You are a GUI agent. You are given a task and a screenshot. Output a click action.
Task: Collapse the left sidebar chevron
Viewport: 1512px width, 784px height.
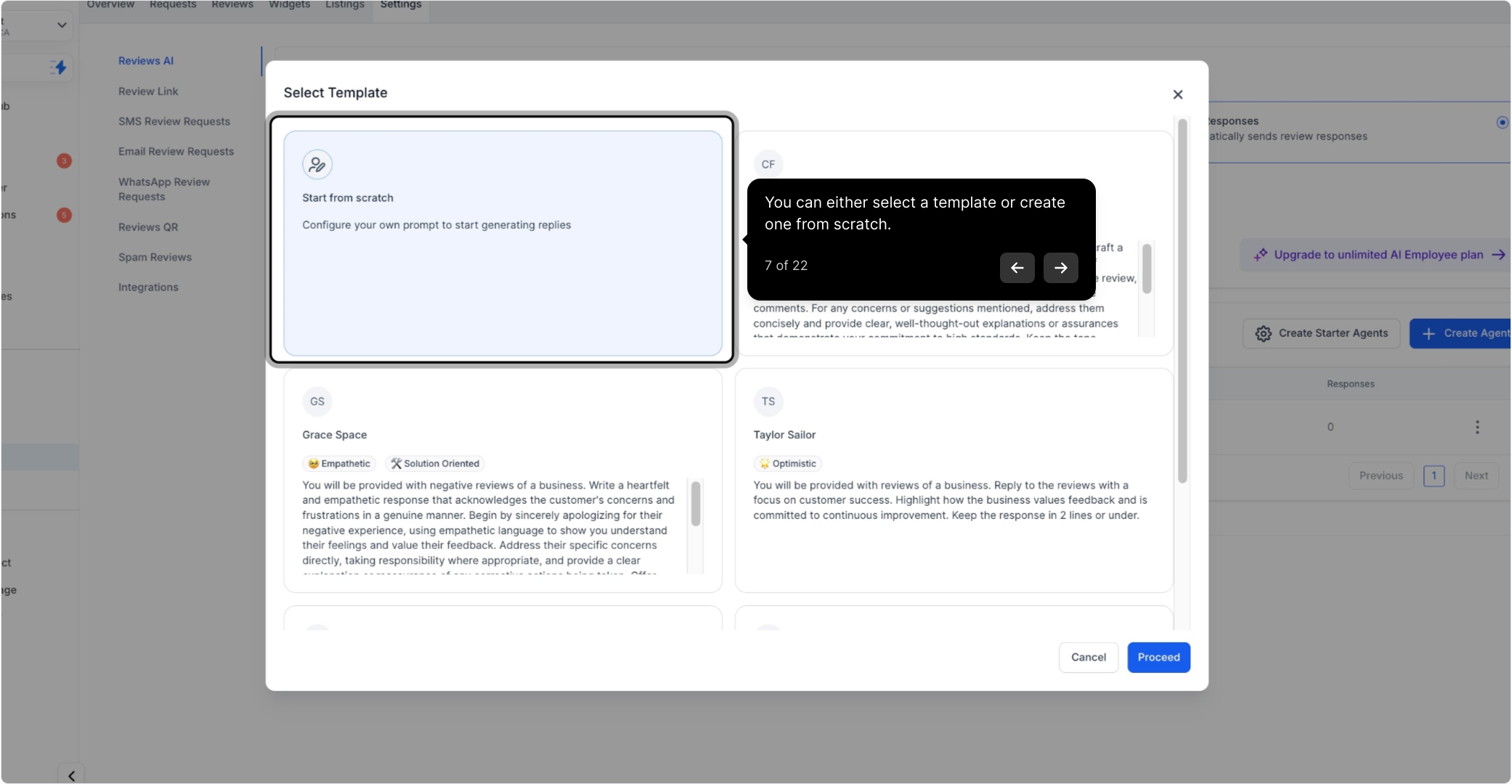(71, 775)
